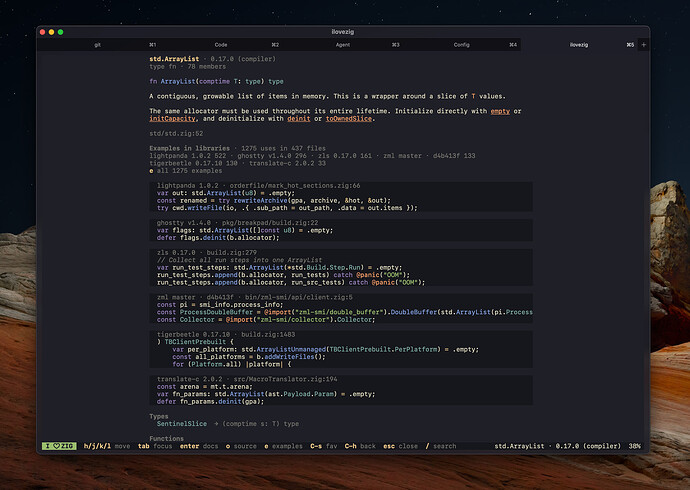This screenshot has width=690, height=490.
Task: Click the search hint in status bar
Action: pos(440,446)
